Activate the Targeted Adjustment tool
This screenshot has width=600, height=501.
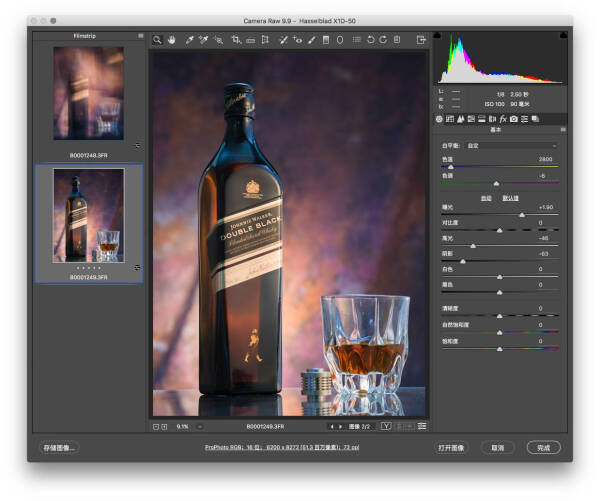pos(218,39)
